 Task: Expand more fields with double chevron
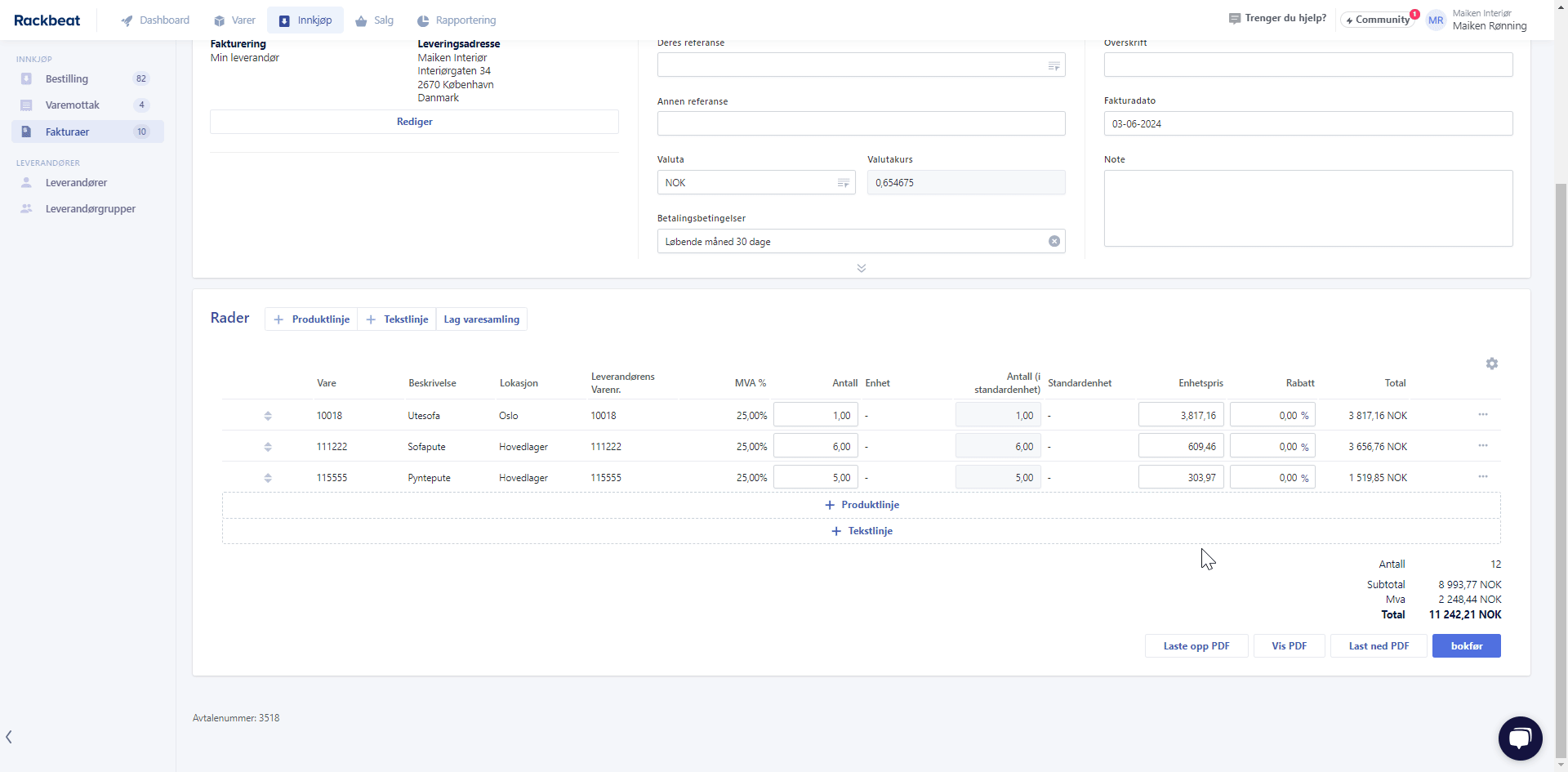click(861, 268)
